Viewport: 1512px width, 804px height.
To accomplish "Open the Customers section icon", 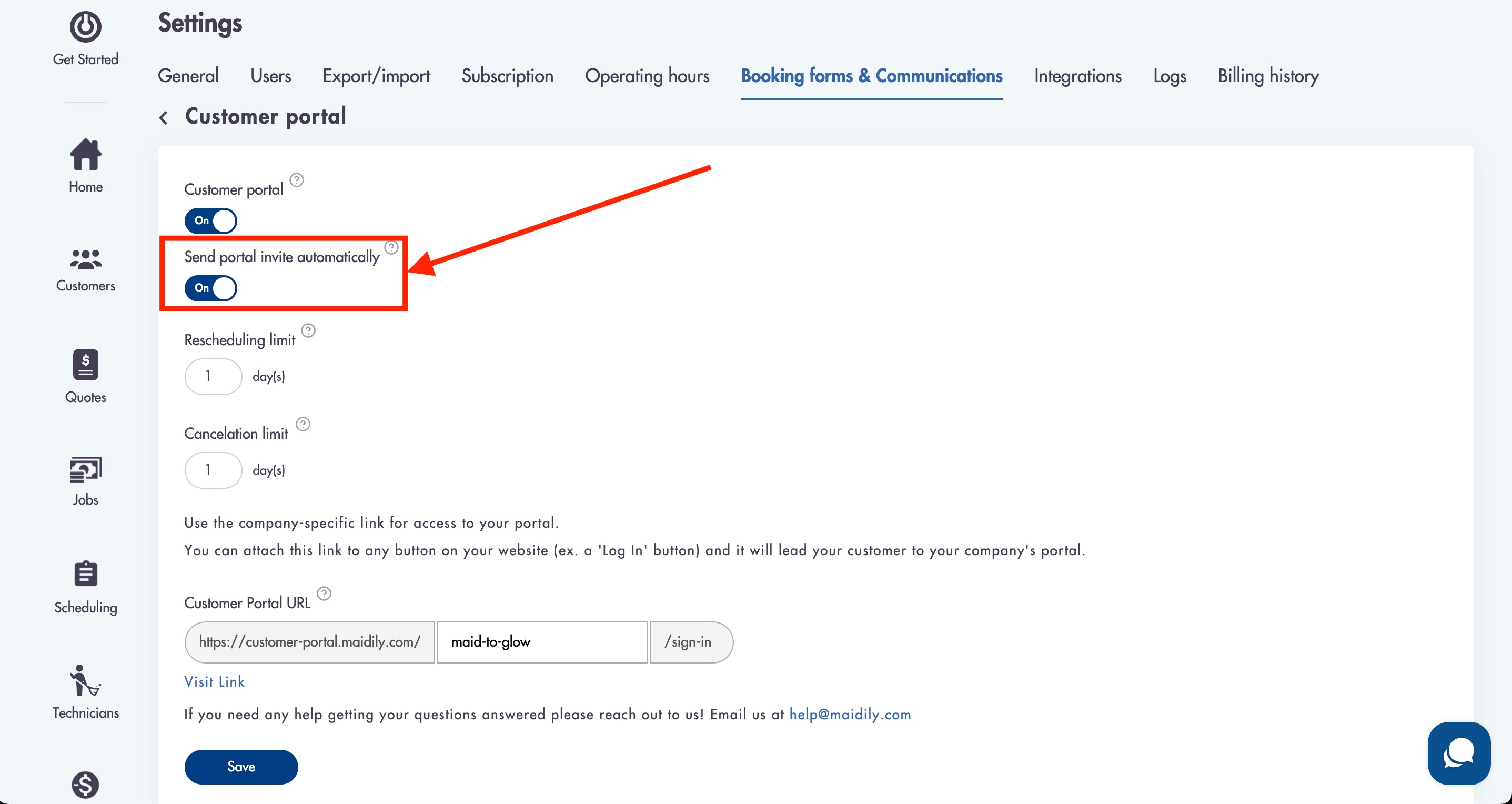I will [x=86, y=259].
